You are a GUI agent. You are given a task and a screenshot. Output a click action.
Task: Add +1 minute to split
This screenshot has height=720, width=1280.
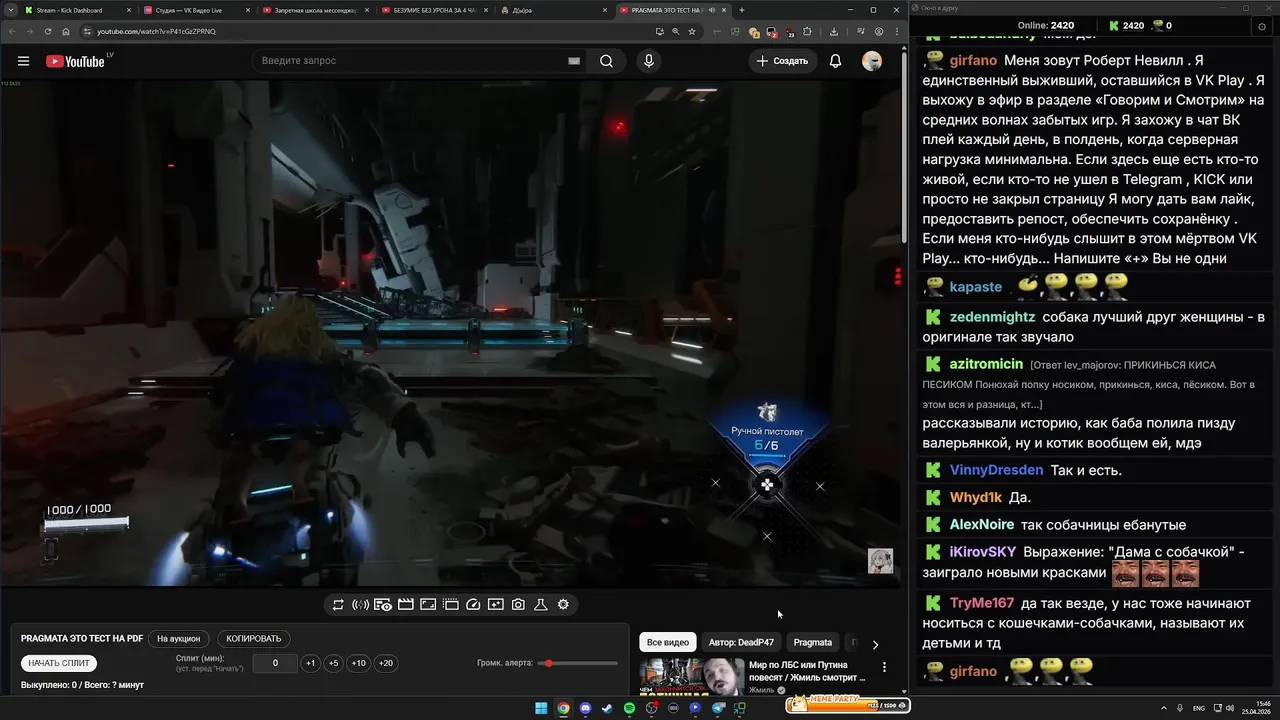(x=310, y=663)
